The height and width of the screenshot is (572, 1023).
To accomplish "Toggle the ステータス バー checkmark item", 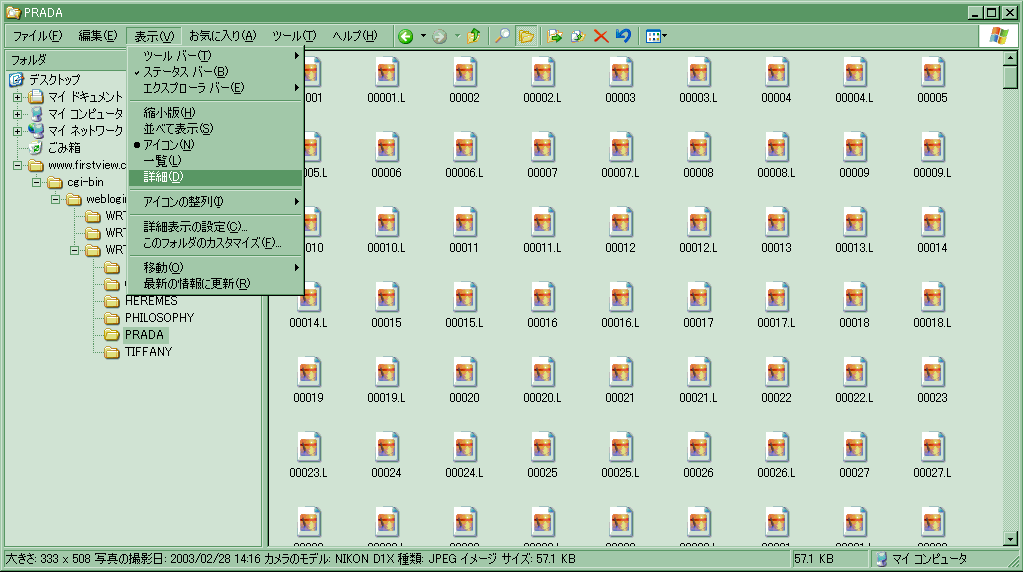I will point(185,72).
